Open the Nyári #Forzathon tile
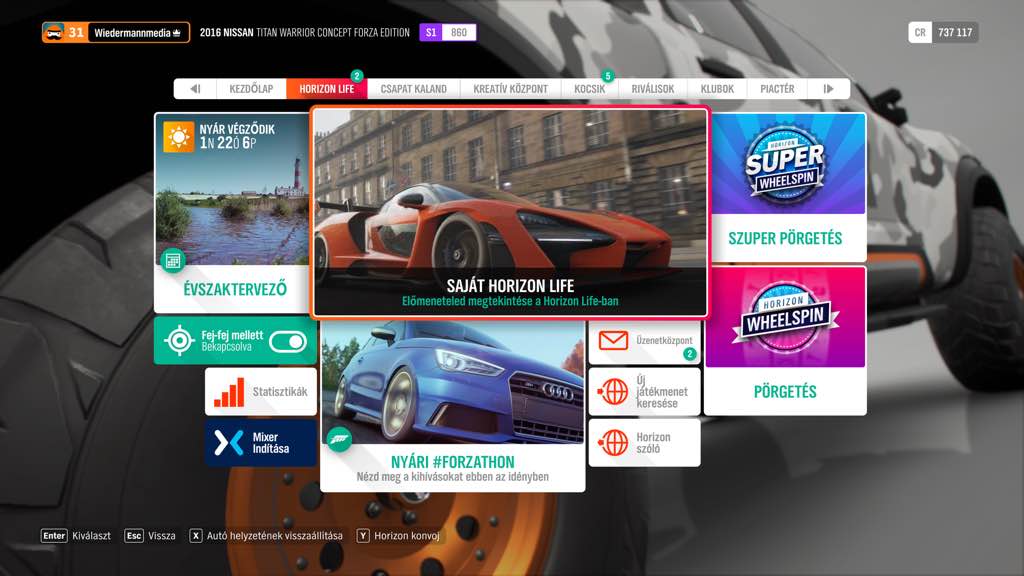Image resolution: width=1024 pixels, height=576 pixels. pyautogui.click(x=453, y=406)
